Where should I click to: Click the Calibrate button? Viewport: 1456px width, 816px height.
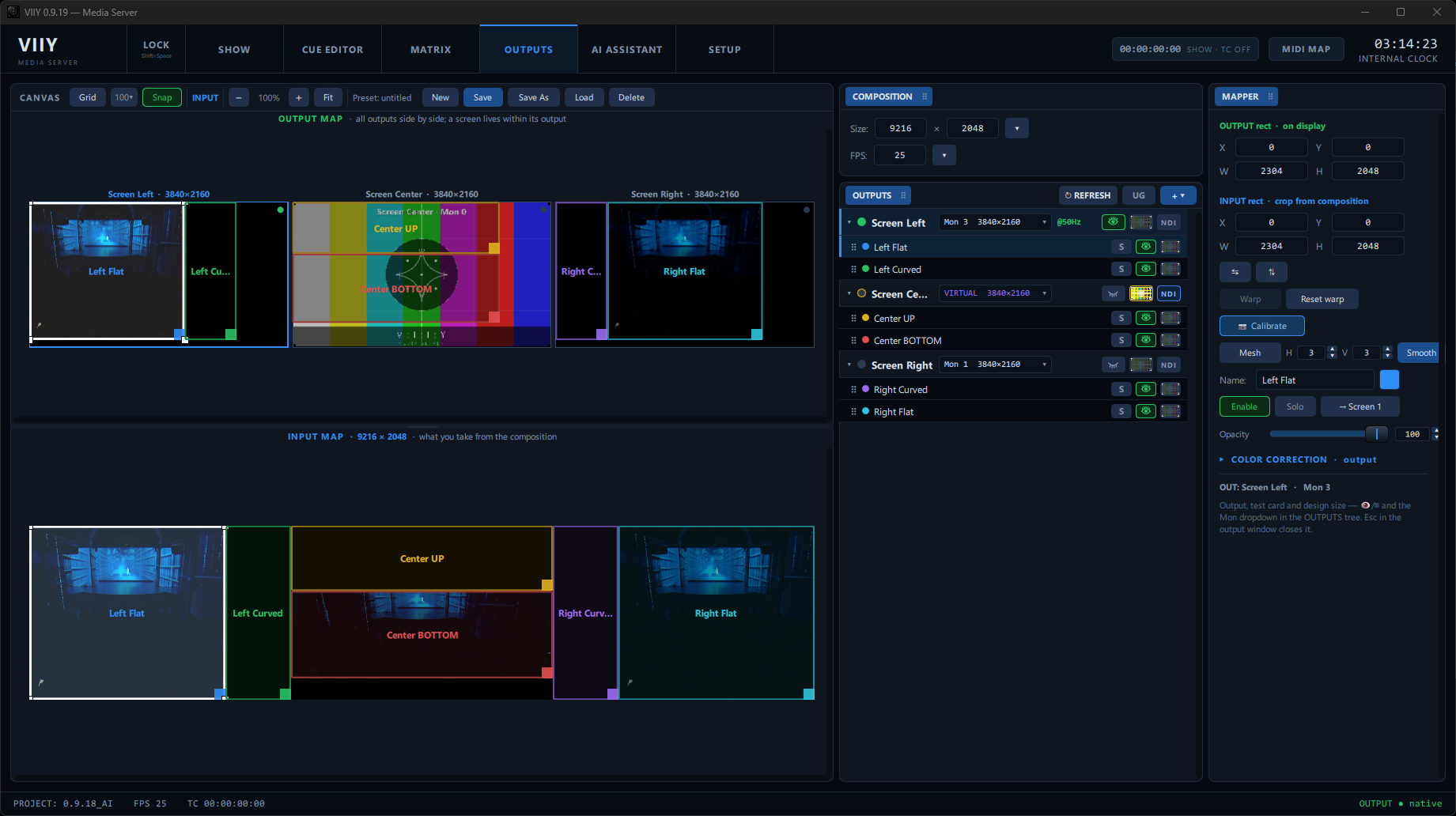(x=1261, y=326)
